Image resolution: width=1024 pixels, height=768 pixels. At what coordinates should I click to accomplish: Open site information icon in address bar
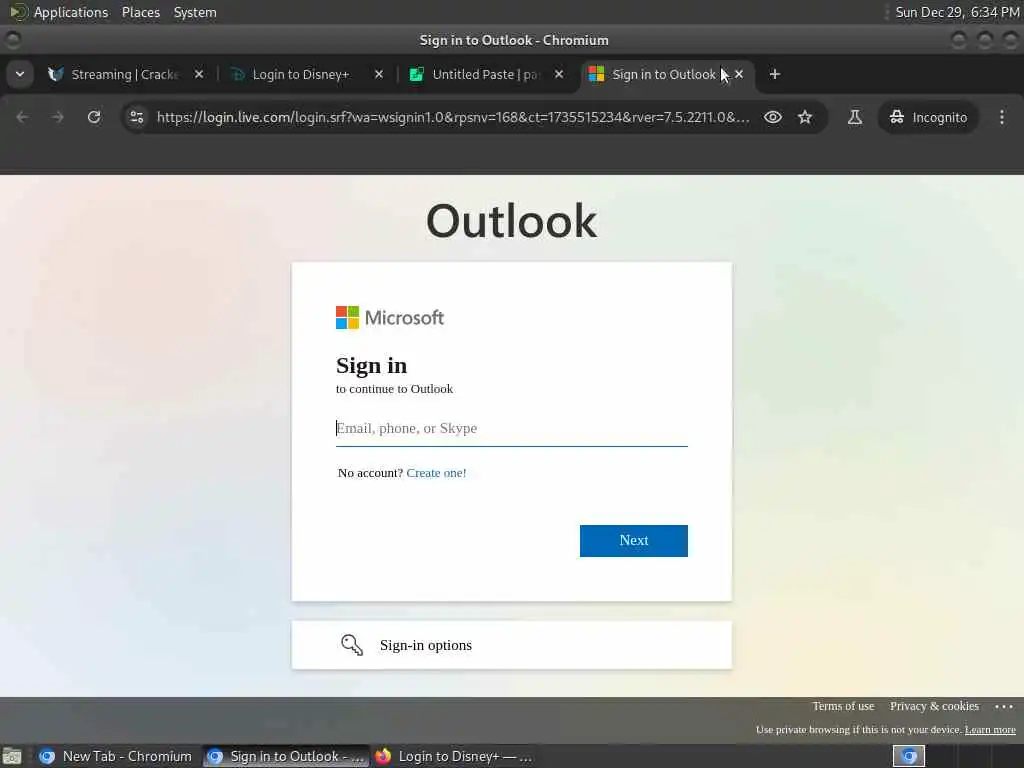[x=136, y=117]
